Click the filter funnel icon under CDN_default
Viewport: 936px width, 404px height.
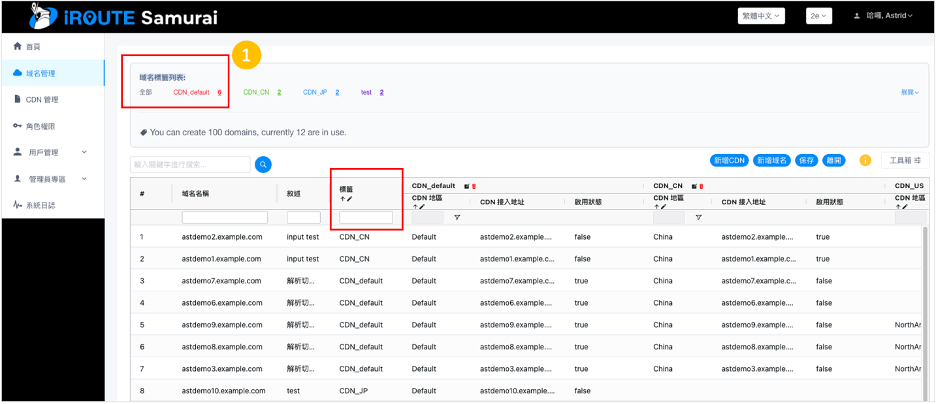pos(457,217)
